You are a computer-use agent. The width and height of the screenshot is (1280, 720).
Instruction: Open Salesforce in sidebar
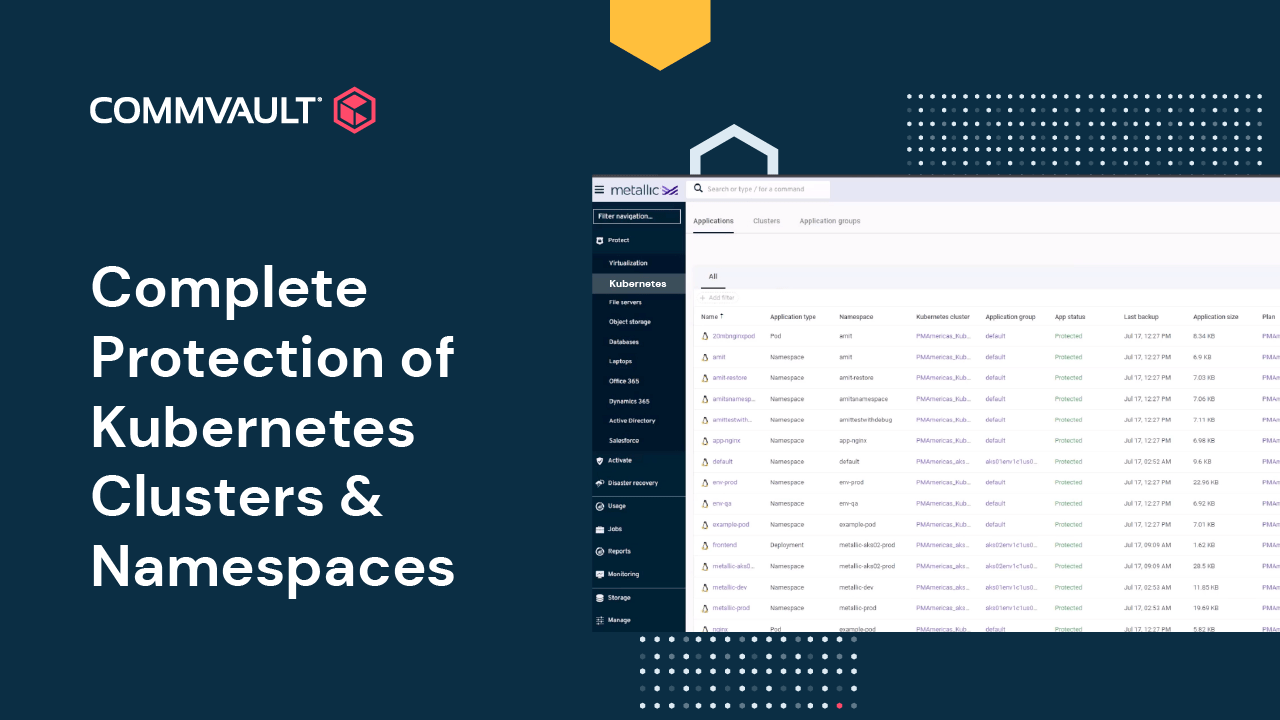[624, 440]
